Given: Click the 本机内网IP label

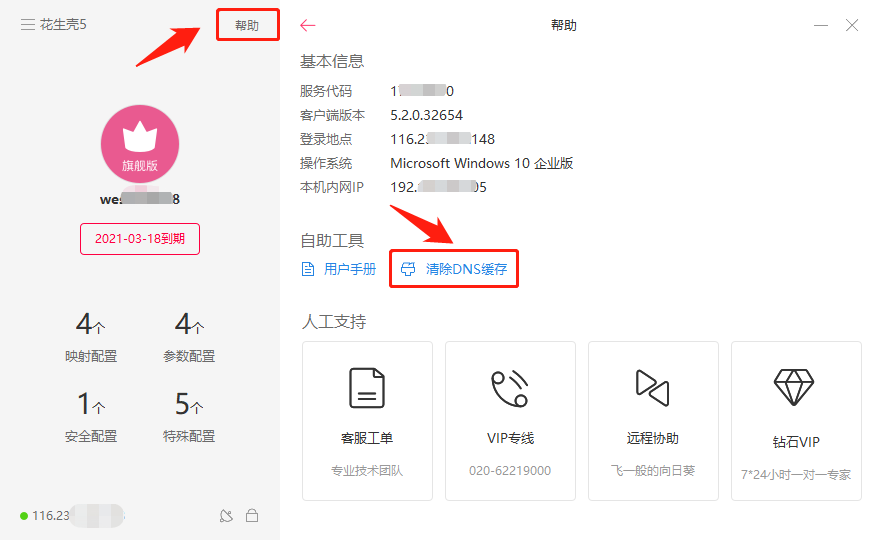Looking at the screenshot, I should pyautogui.click(x=332, y=187).
